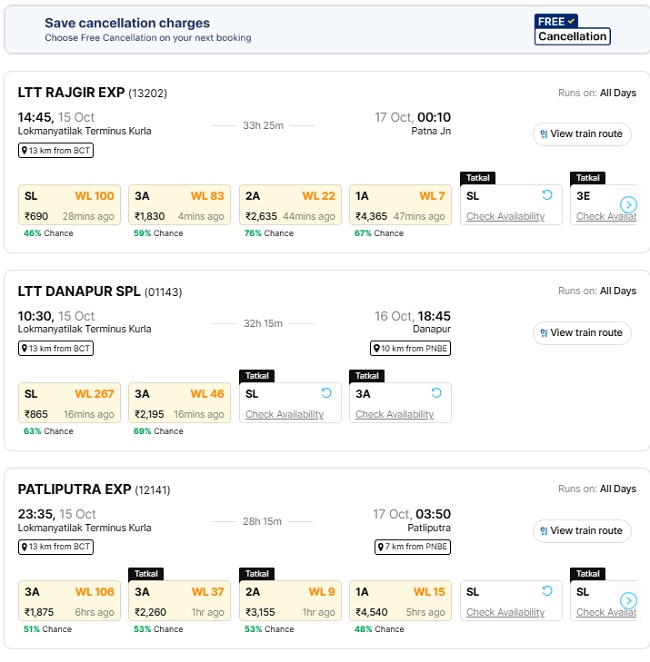Image resolution: width=650 pixels, height=662 pixels.
Task: Refresh Tatkal 3A availability for LTT Danapur SPL
Action: click(x=436, y=394)
